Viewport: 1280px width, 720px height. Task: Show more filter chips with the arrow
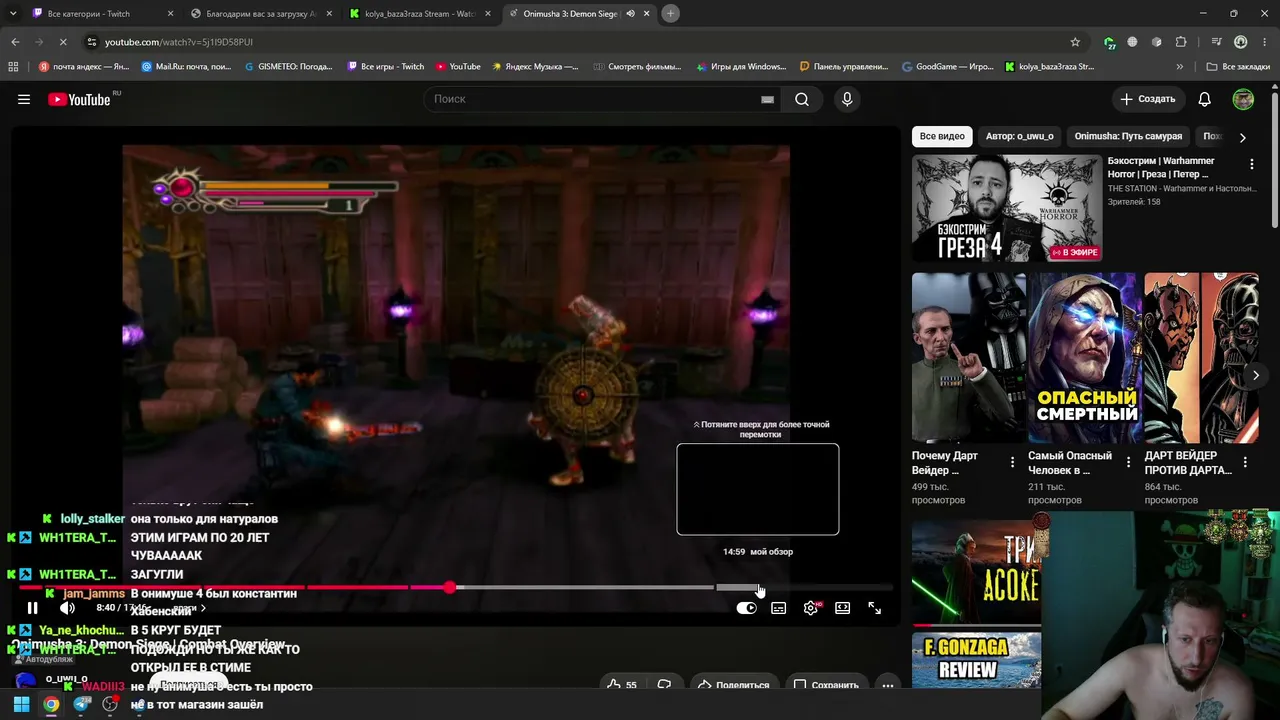tap(1242, 137)
